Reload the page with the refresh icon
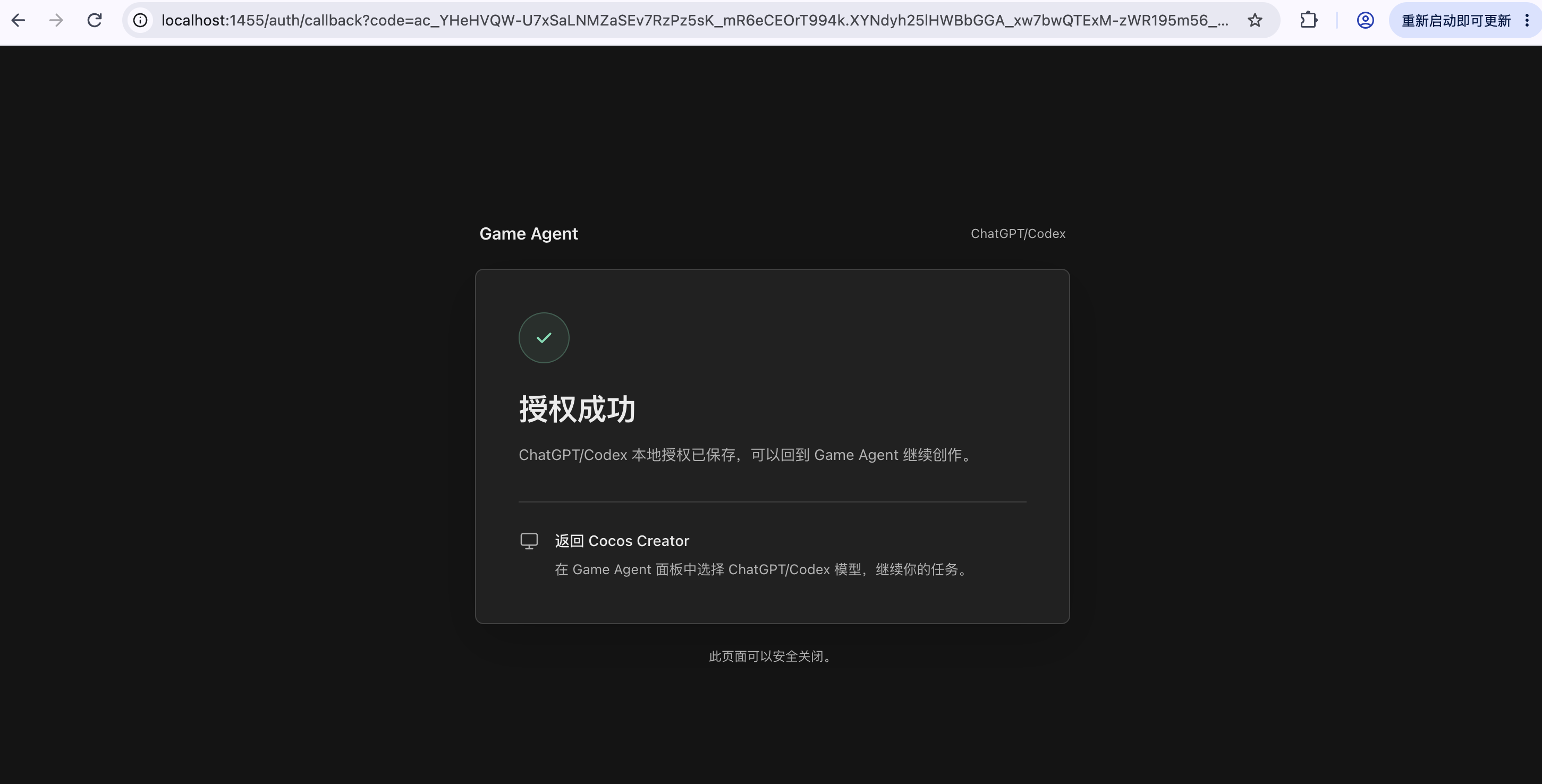 point(95,20)
